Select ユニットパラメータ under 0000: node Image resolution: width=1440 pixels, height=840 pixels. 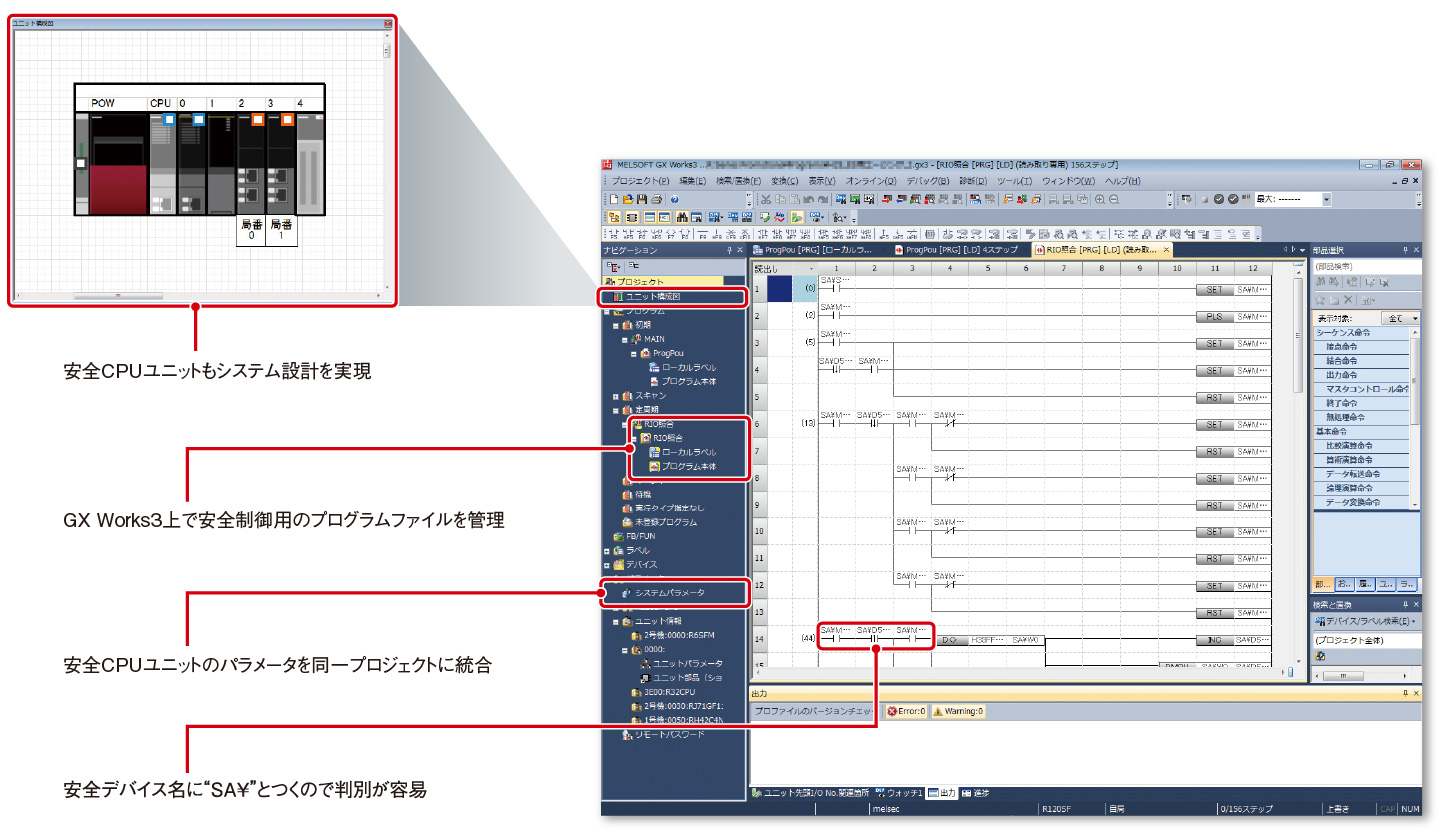pyautogui.click(x=686, y=663)
